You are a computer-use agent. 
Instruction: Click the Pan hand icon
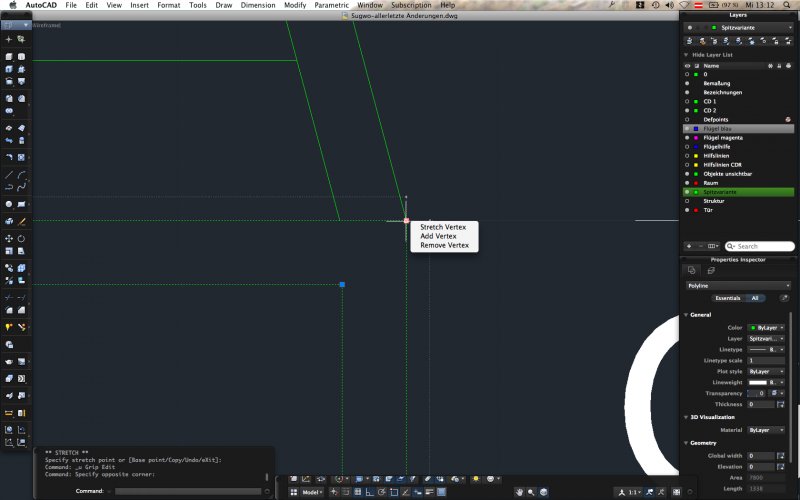pyautogui.click(x=519, y=492)
